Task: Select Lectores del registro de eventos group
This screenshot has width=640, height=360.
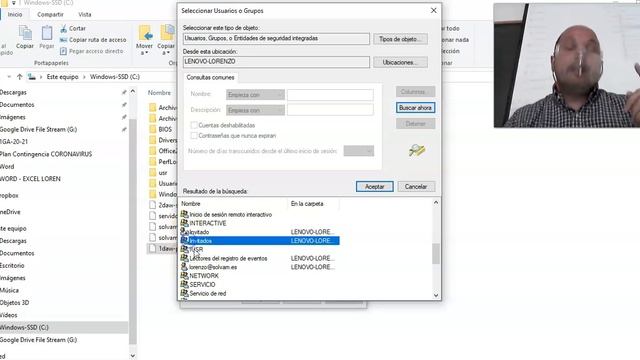Action: (228, 258)
